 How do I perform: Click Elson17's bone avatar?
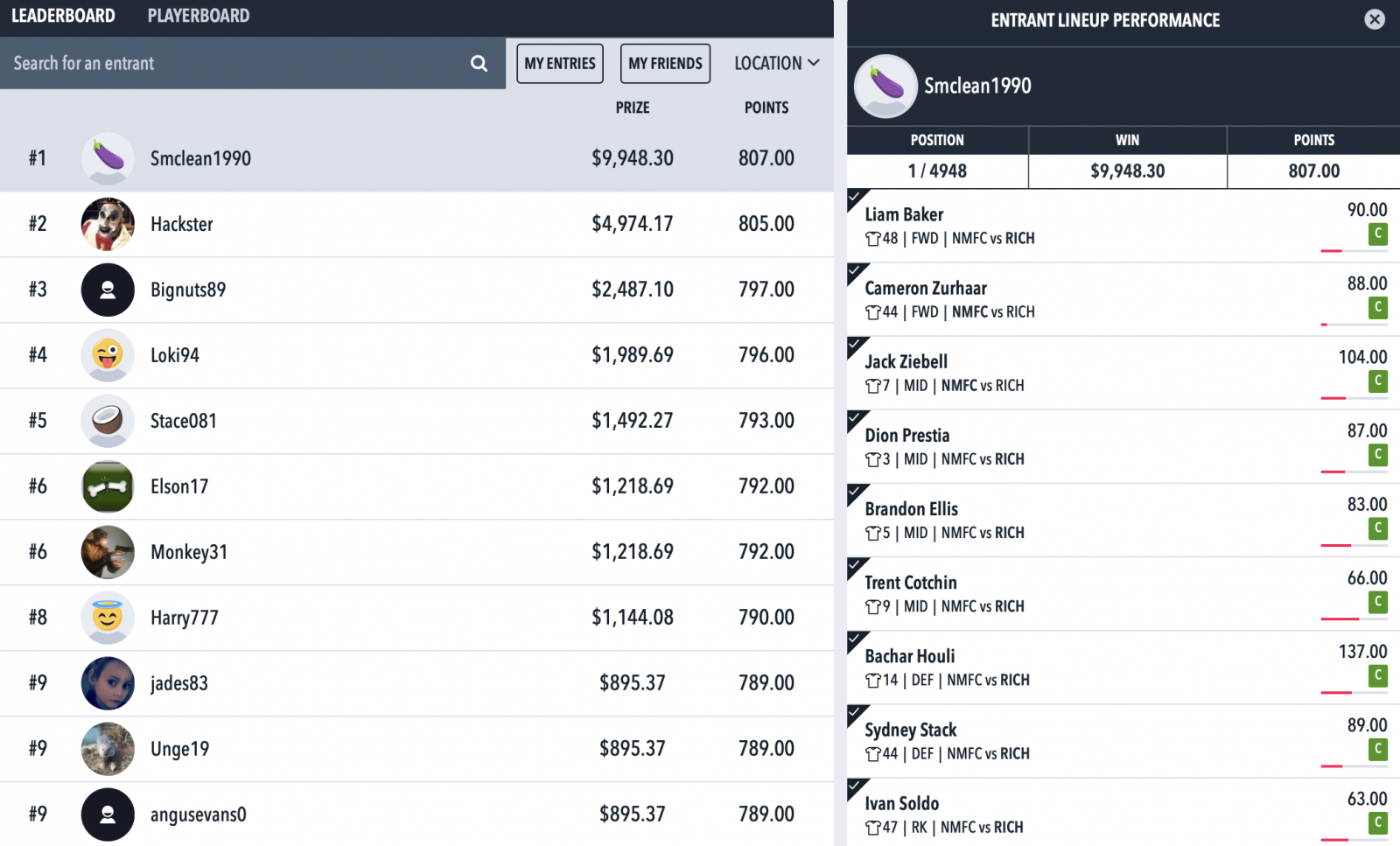click(x=108, y=486)
